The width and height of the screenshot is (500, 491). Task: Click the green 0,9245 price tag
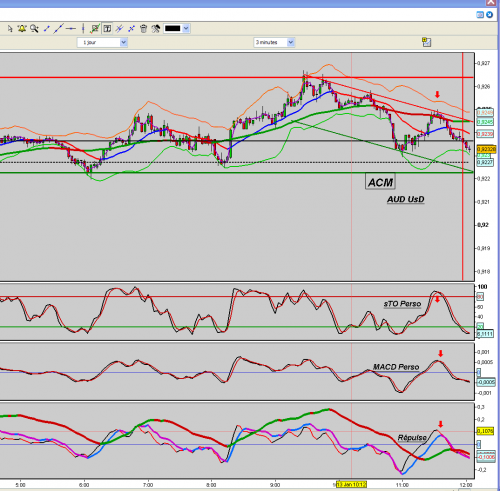pos(485,122)
